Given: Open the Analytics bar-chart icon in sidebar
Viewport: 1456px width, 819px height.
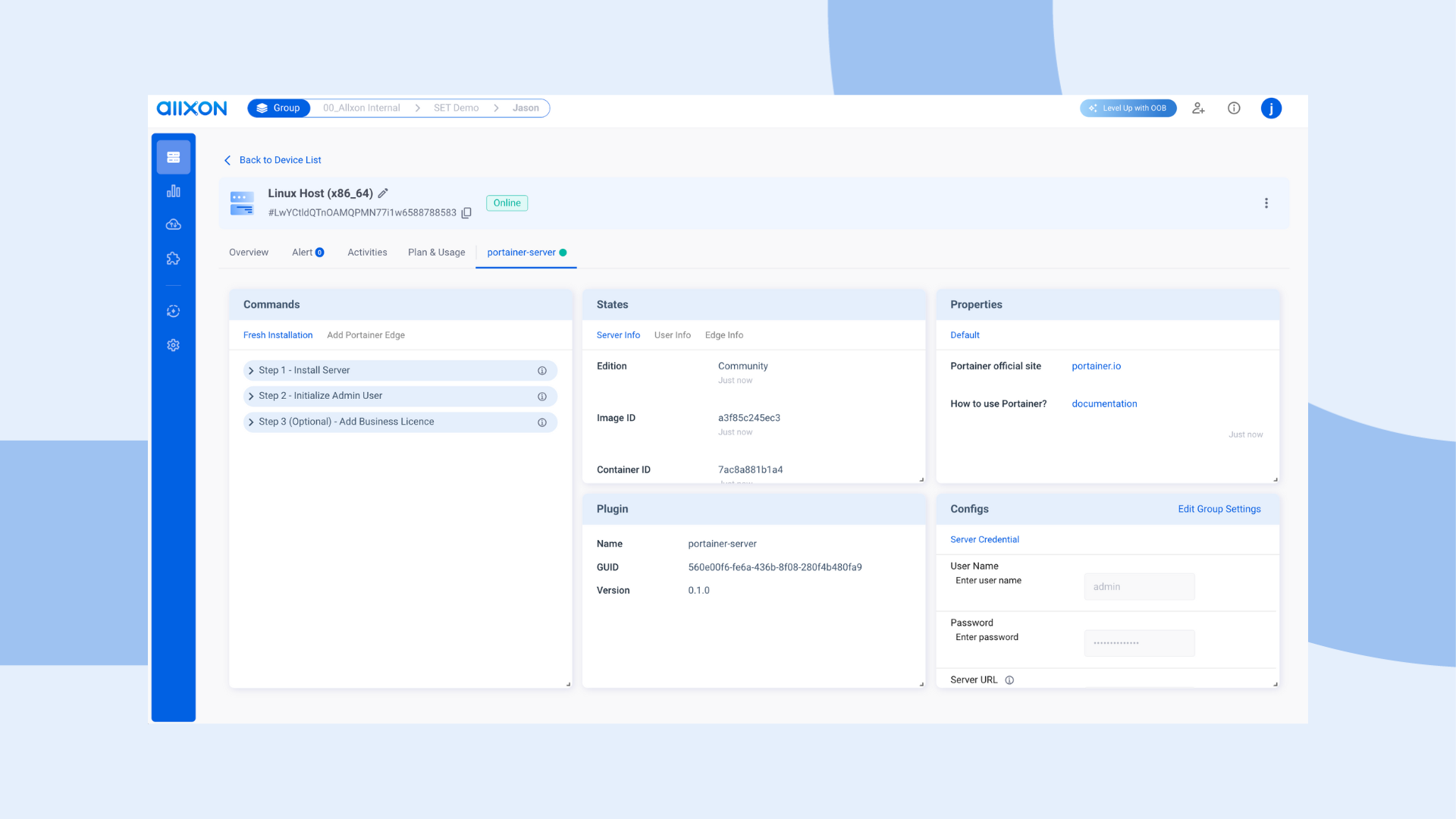Looking at the screenshot, I should tap(173, 190).
